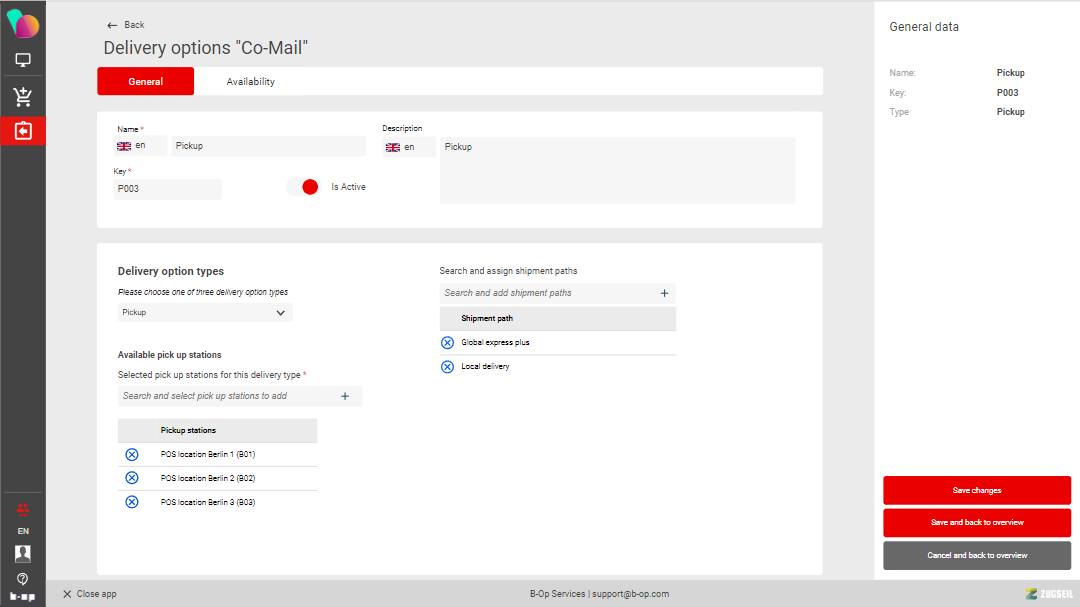The width and height of the screenshot is (1080, 607).
Task: Remove Local delivery shipment path
Action: (447, 367)
